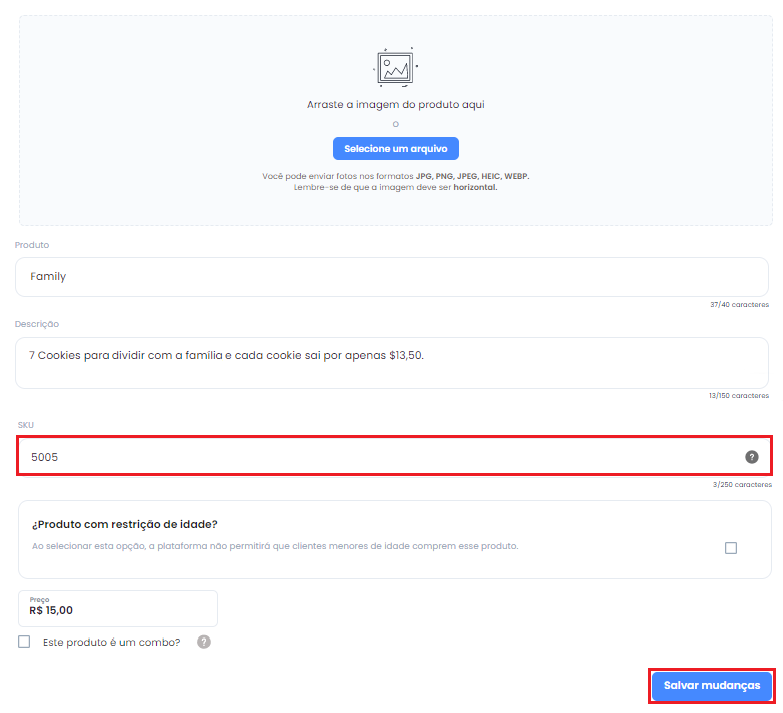Click the 'SKU' field label
The width and height of the screenshot is (783, 713).
(x=25, y=425)
